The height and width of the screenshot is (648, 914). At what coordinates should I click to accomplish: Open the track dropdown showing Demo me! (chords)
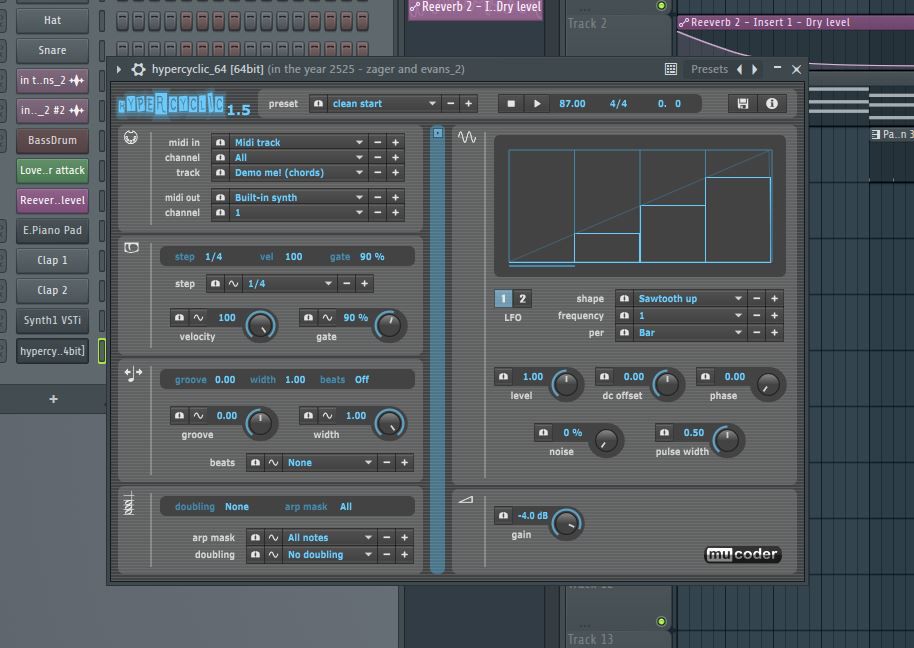click(298, 172)
